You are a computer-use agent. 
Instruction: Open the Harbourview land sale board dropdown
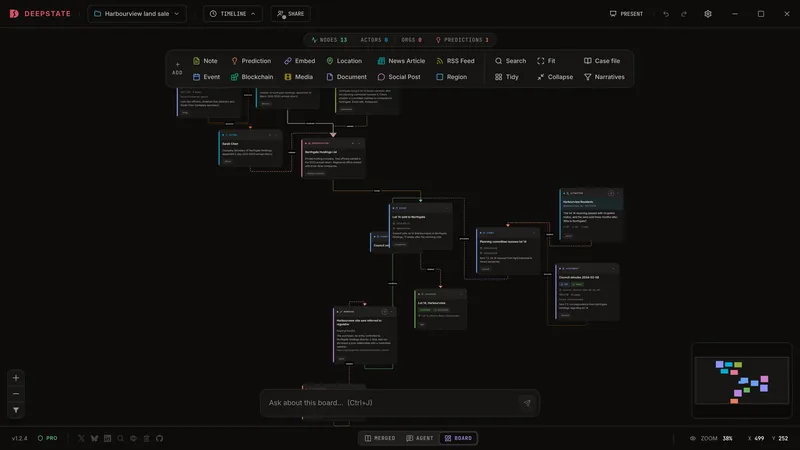[137, 14]
